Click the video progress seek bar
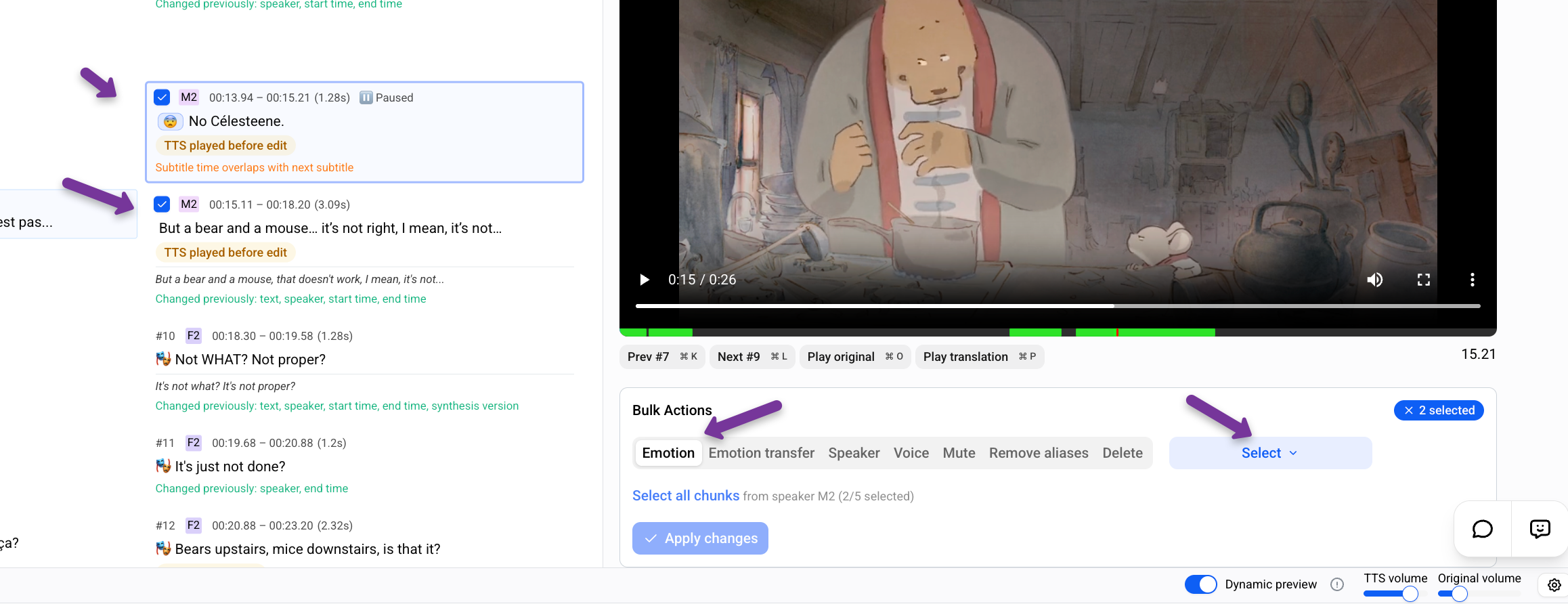Screen dimensions: 1568x604 (1058, 306)
